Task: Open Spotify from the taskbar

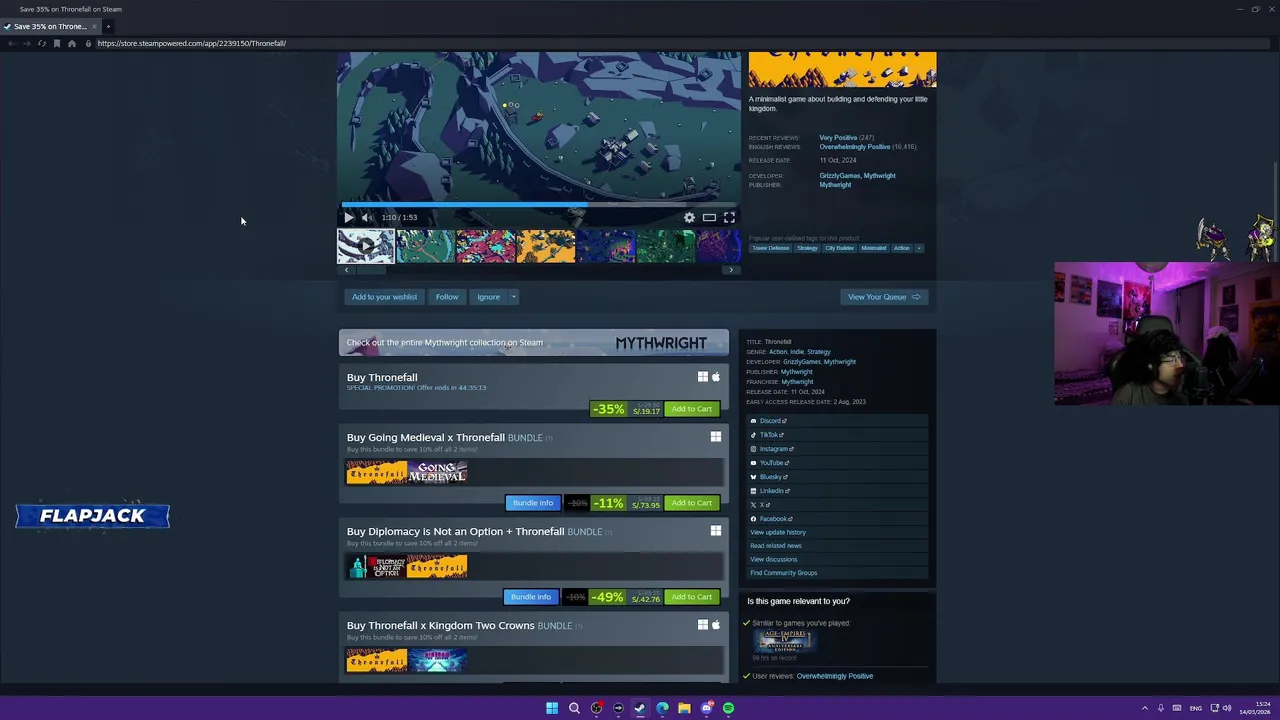Action: point(728,708)
